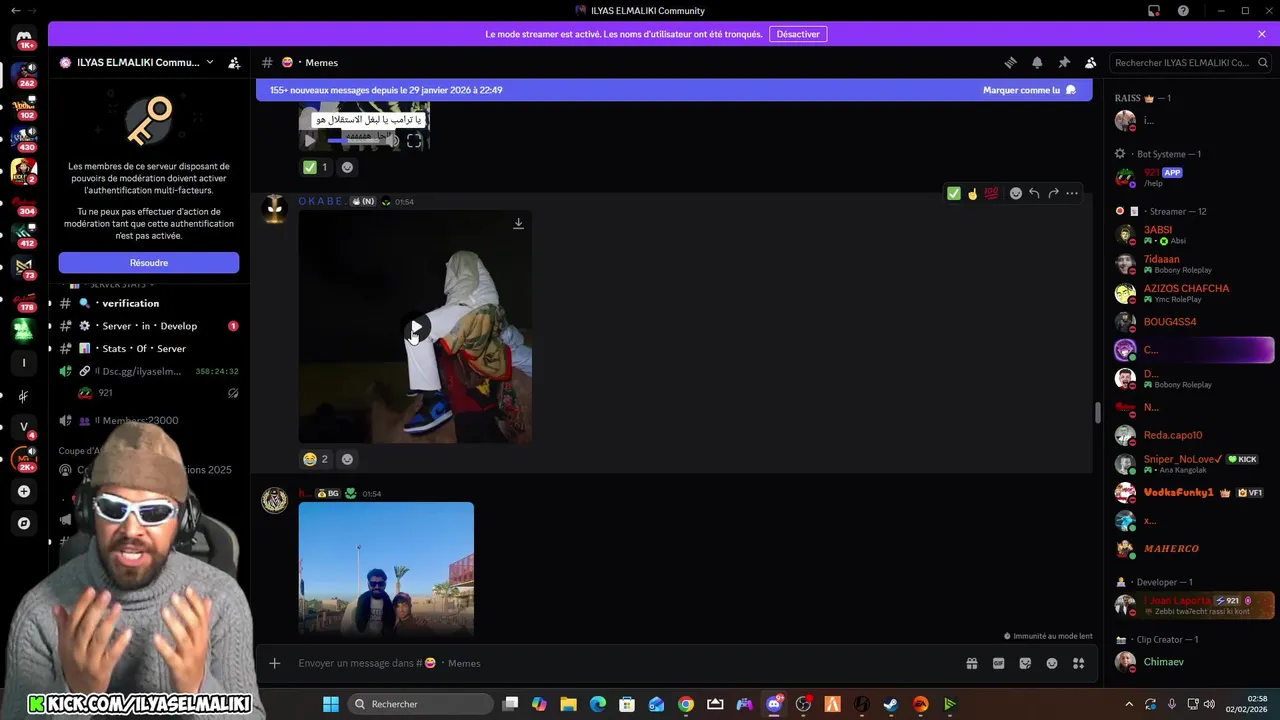Open add reaction picker in message toolbar
The height and width of the screenshot is (720, 1280).
click(1016, 193)
